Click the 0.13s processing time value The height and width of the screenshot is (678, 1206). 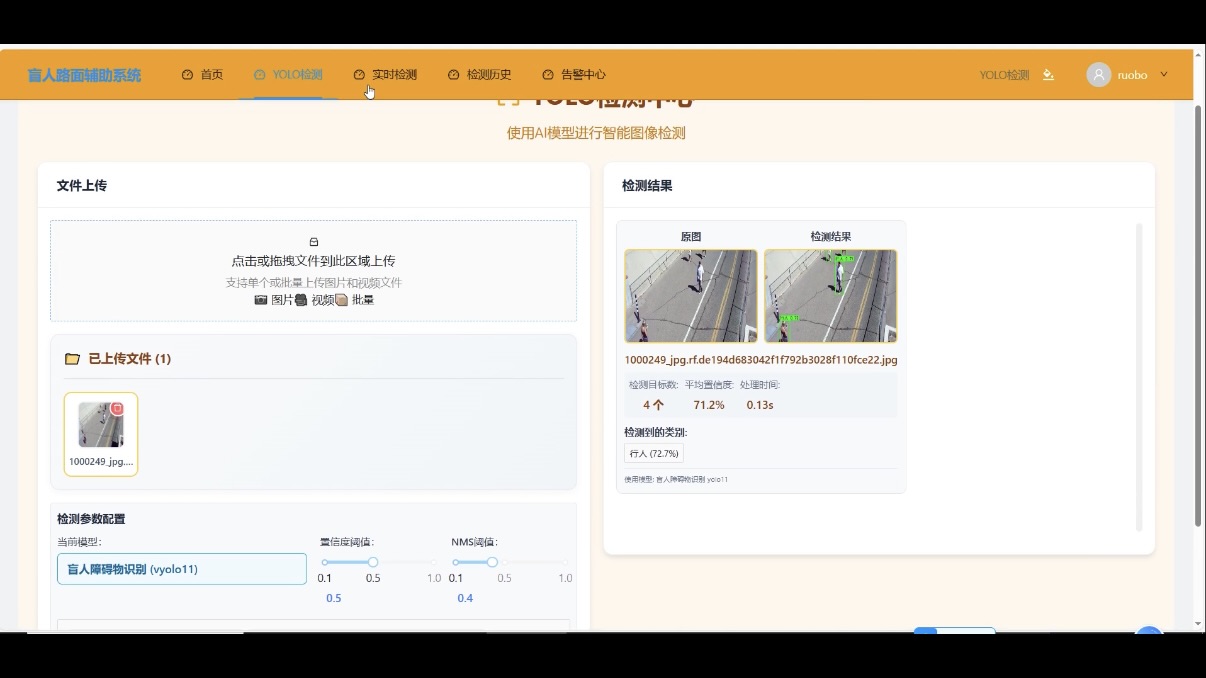(760, 405)
